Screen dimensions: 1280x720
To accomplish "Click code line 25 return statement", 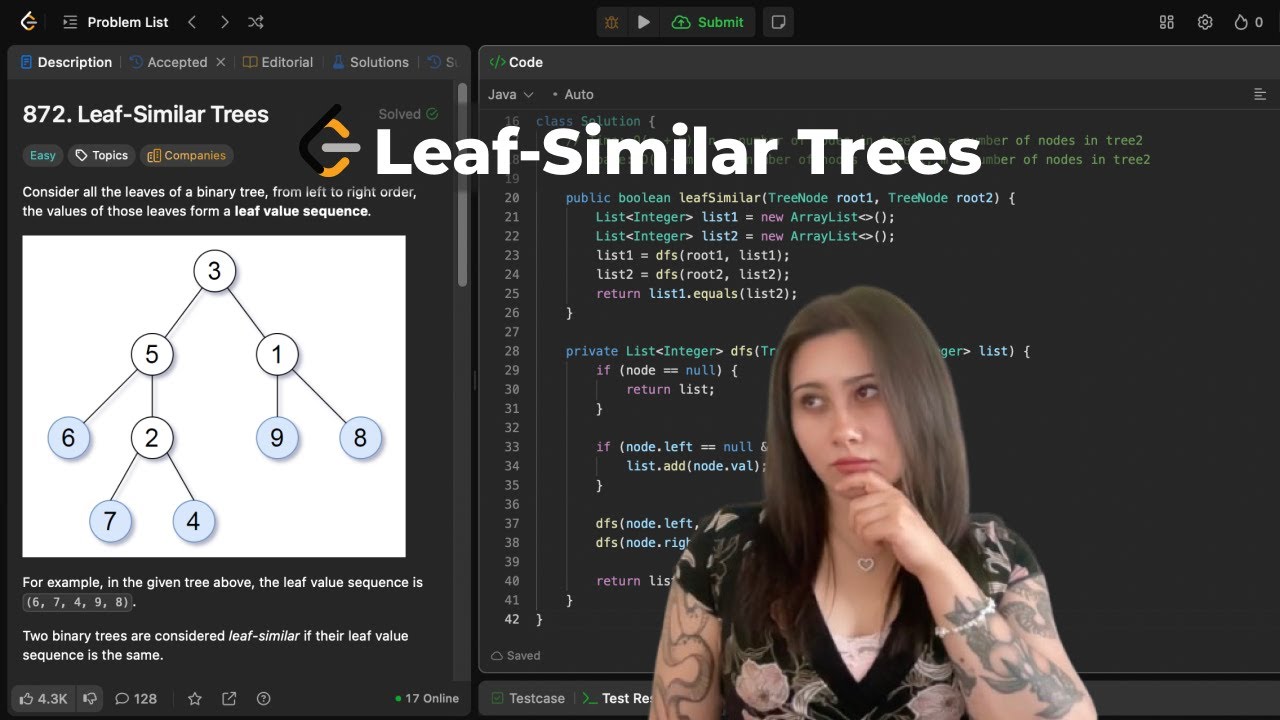I will pyautogui.click(x=697, y=293).
